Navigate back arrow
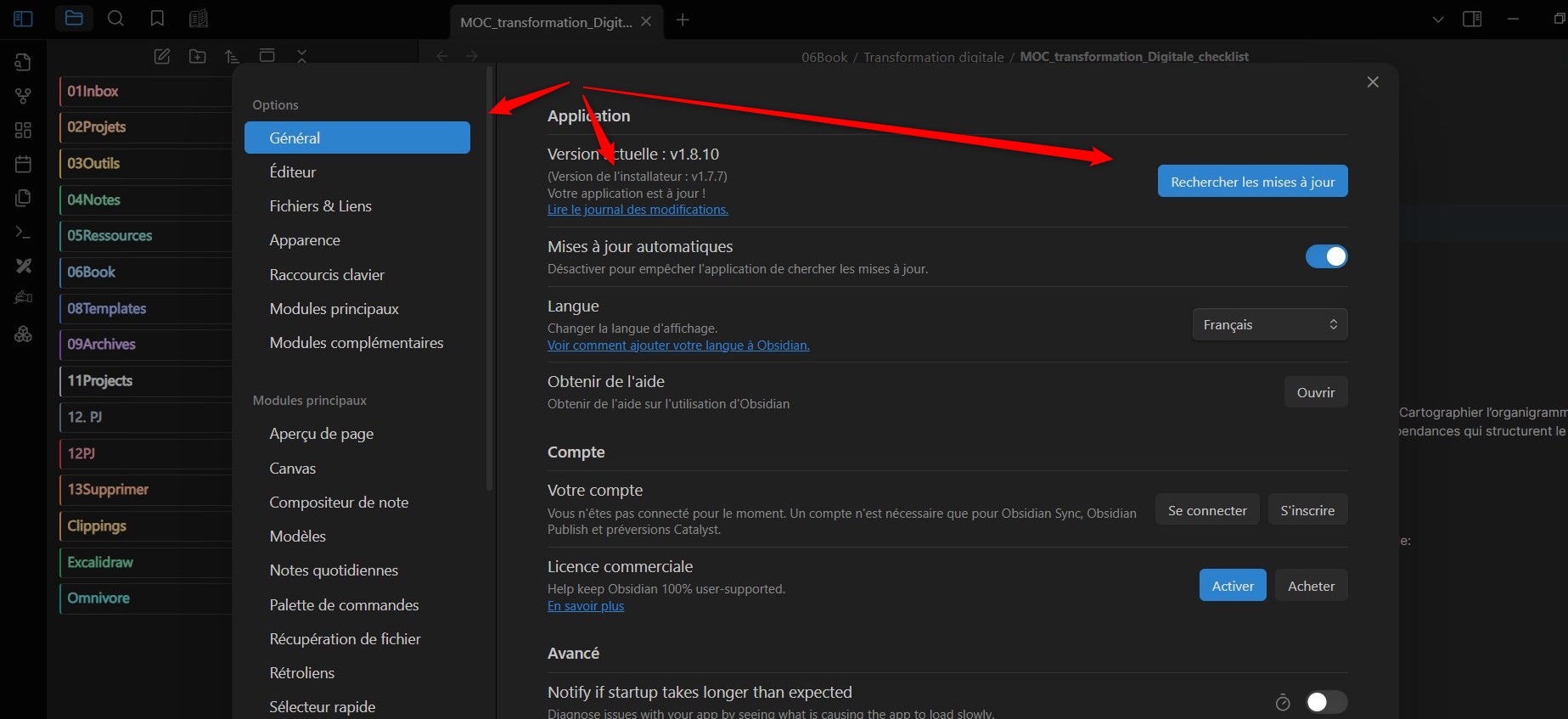This screenshot has width=1568, height=719. pos(441,56)
